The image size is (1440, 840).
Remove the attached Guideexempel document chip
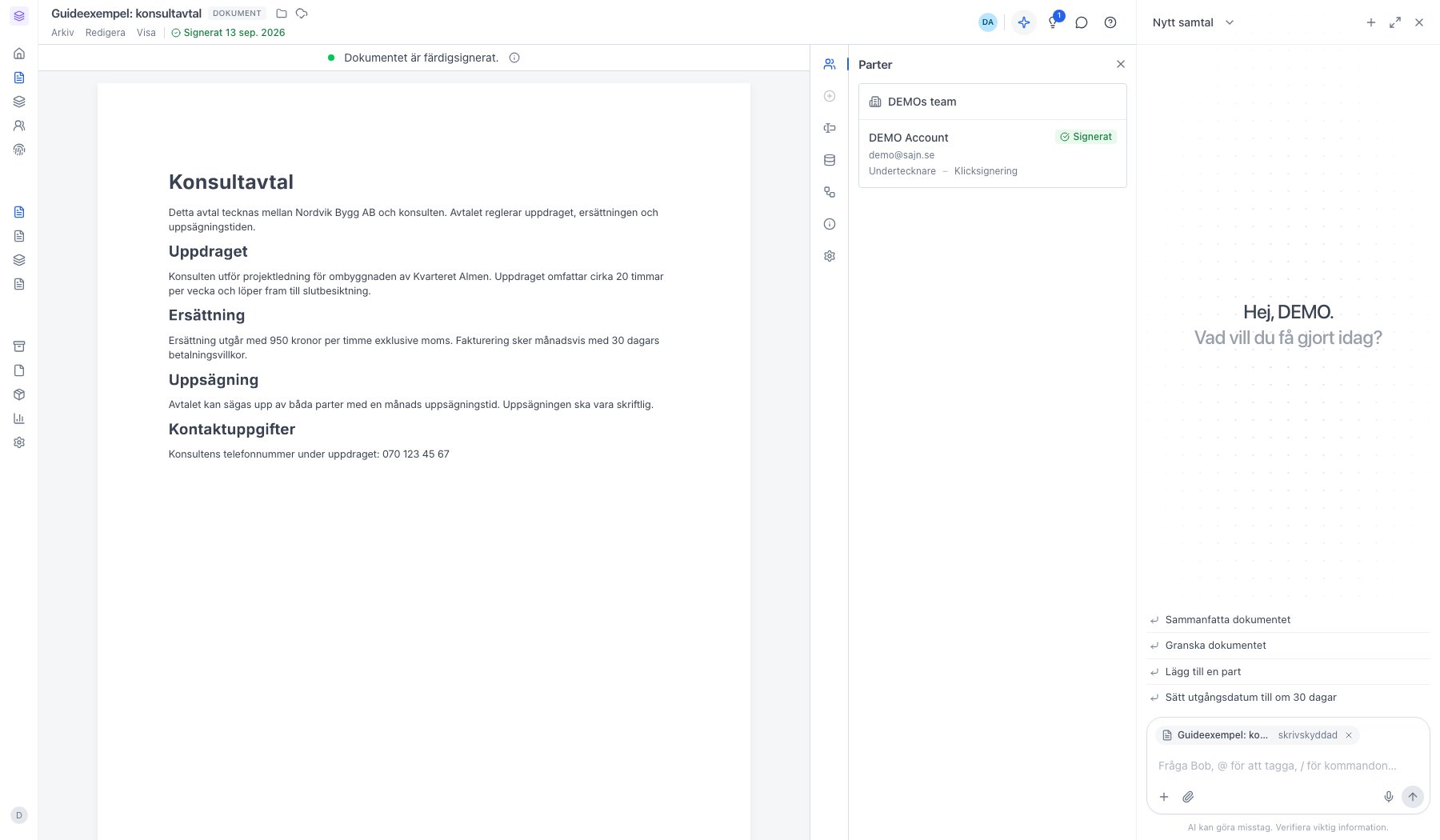point(1349,735)
